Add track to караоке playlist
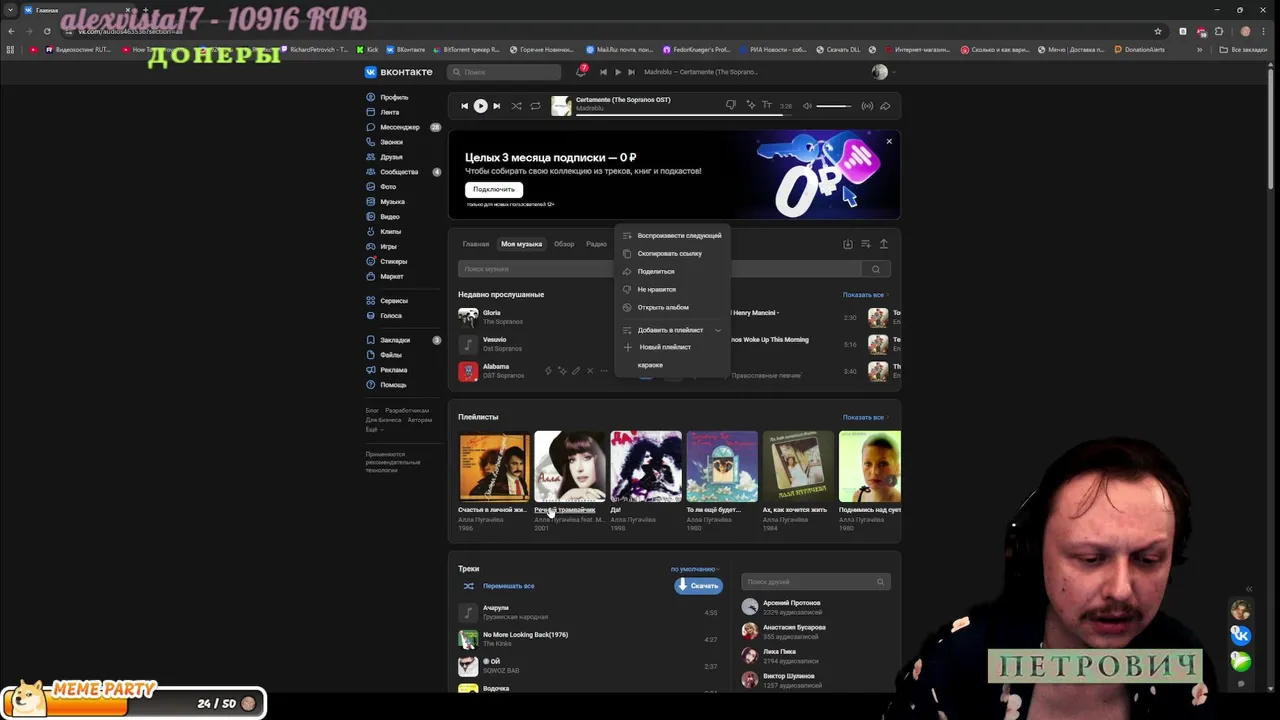The width and height of the screenshot is (1280, 720). point(672,365)
